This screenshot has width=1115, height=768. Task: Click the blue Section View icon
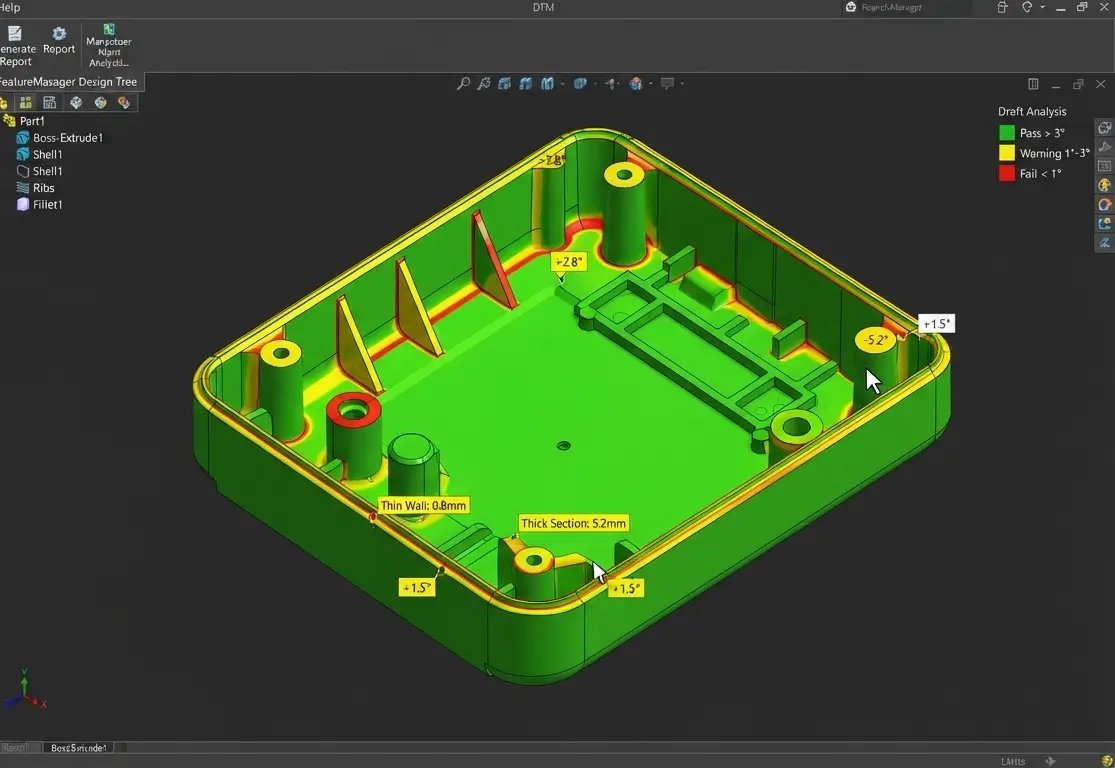point(526,84)
